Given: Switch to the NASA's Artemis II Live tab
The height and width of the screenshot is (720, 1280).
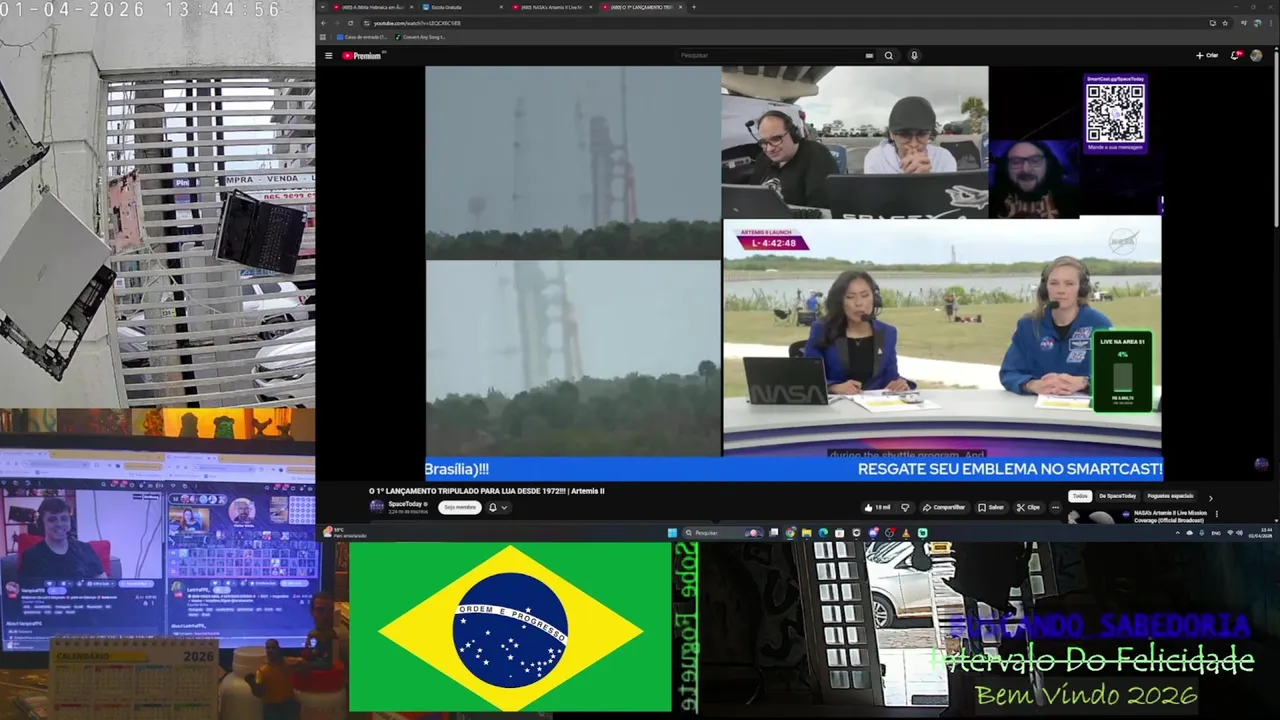Looking at the screenshot, I should pos(551,7).
